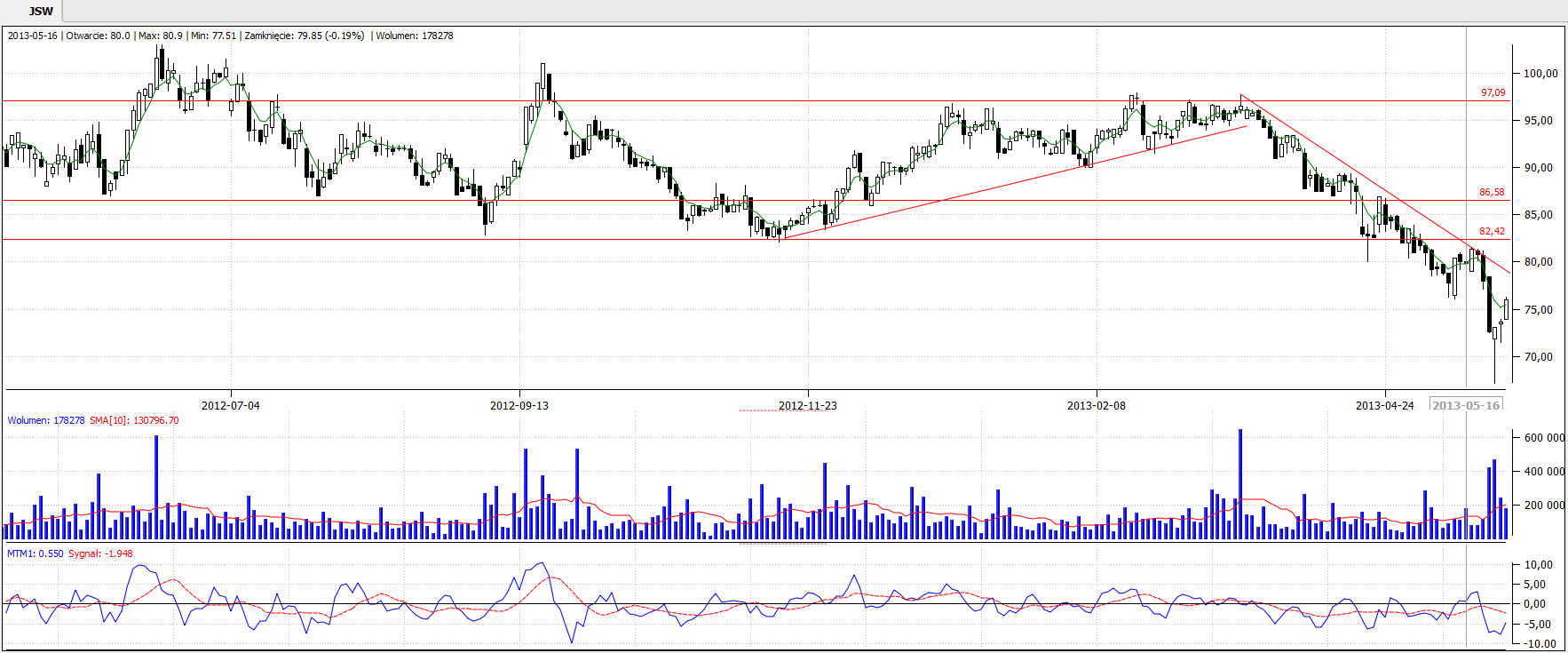Click the SMA[10]: 130796.70 label
The image size is (1568, 653).
134,420
